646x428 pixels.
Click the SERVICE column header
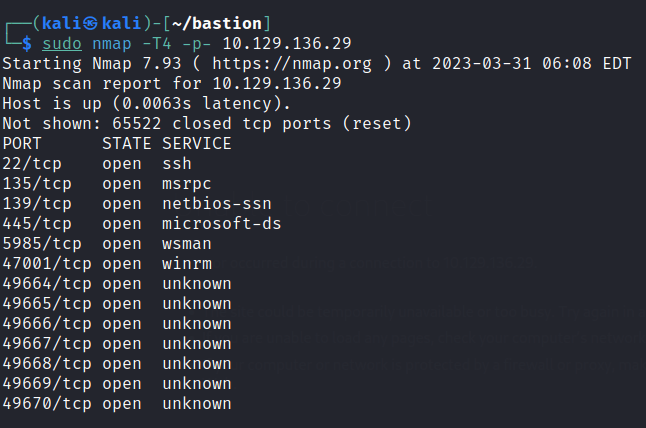196,143
